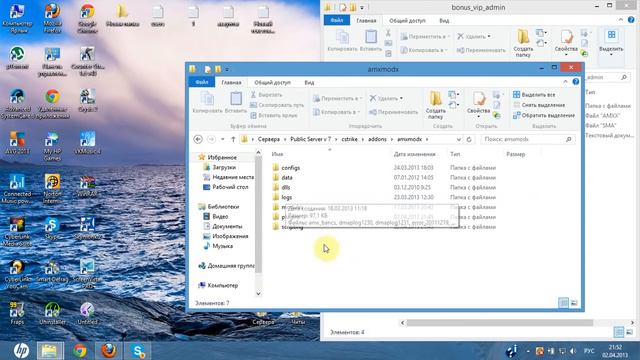Select dlls folder in file list
The image size is (640, 360).
[286, 187]
